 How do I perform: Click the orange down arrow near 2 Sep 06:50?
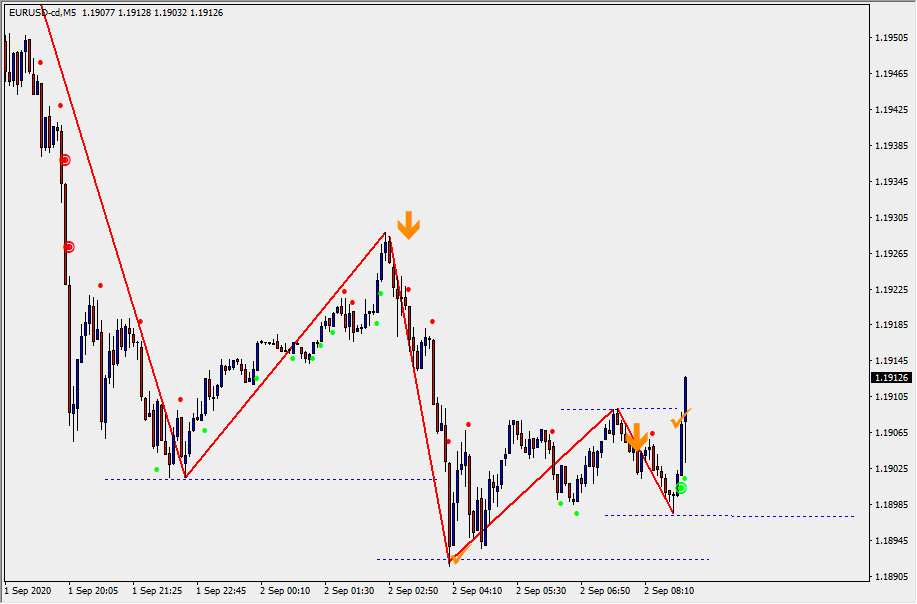pyautogui.click(x=635, y=437)
